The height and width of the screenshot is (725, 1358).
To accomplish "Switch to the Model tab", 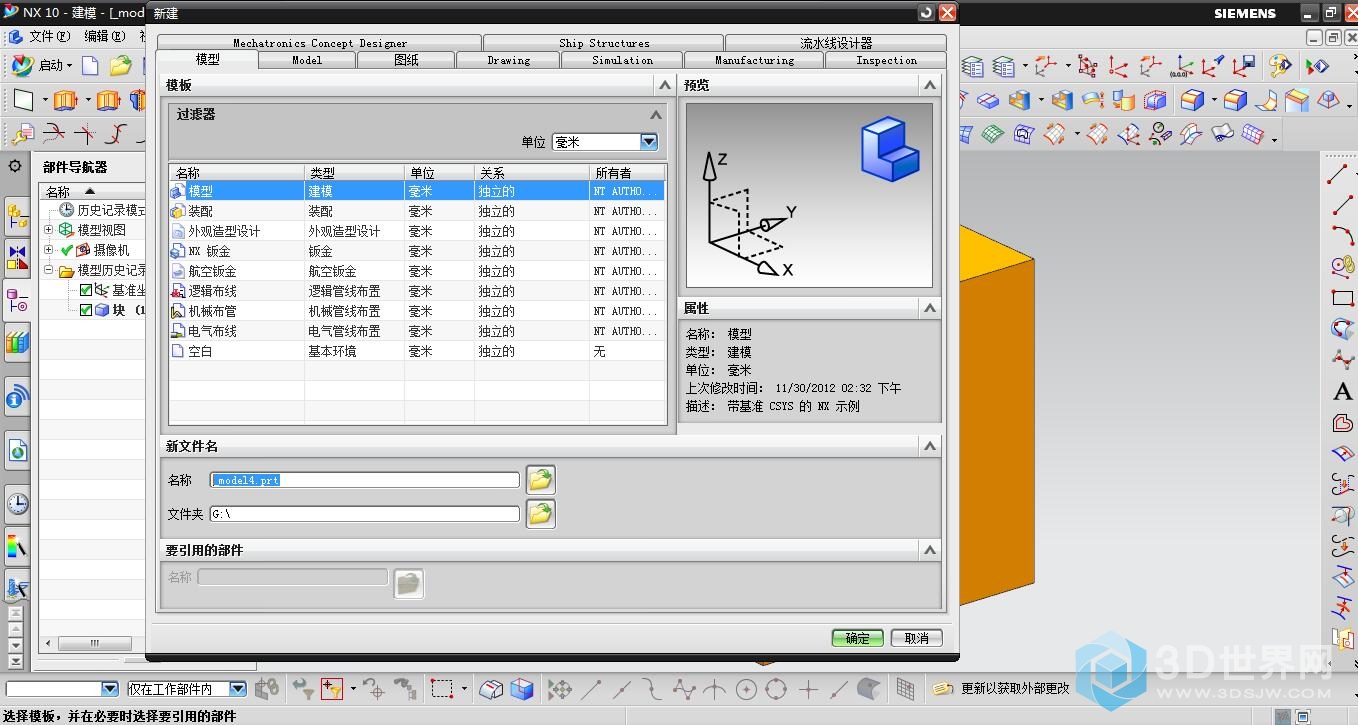I will click(x=307, y=60).
